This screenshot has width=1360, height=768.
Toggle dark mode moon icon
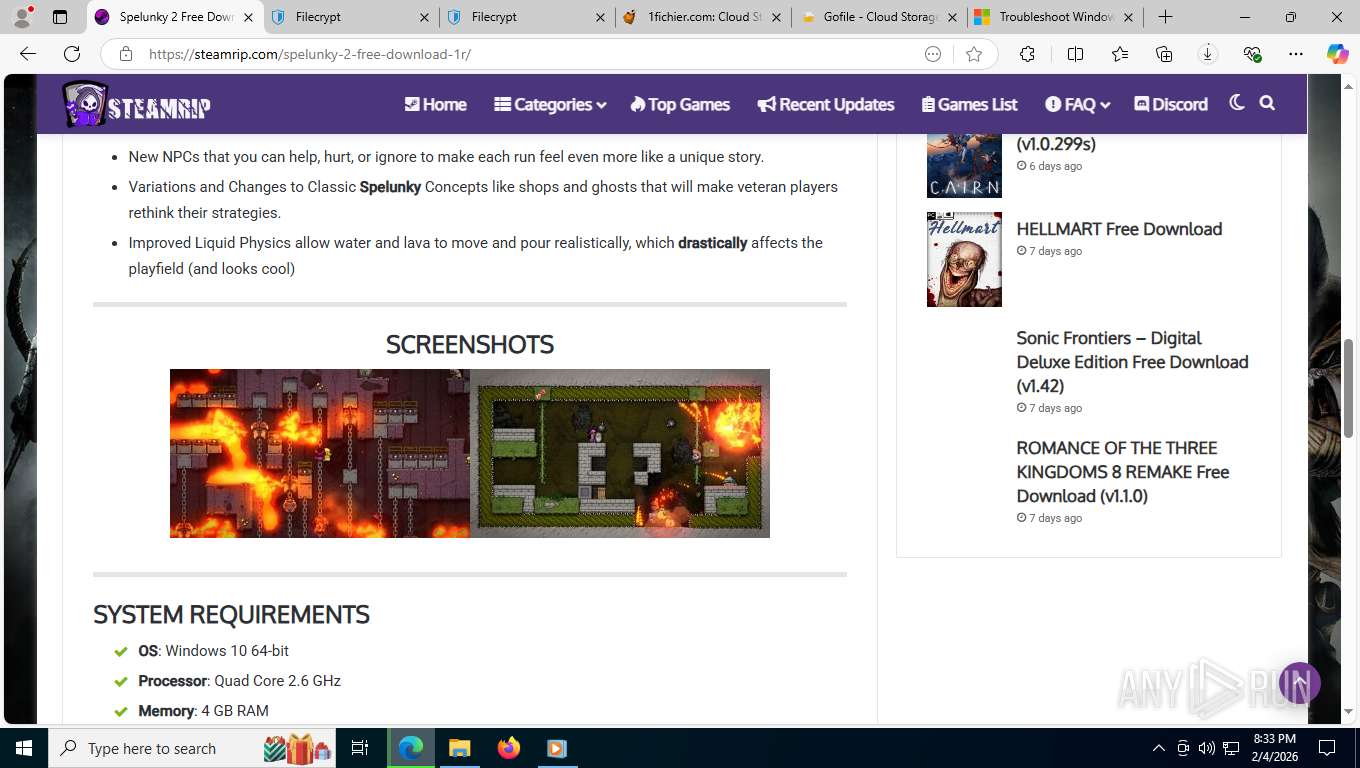tap(1236, 103)
